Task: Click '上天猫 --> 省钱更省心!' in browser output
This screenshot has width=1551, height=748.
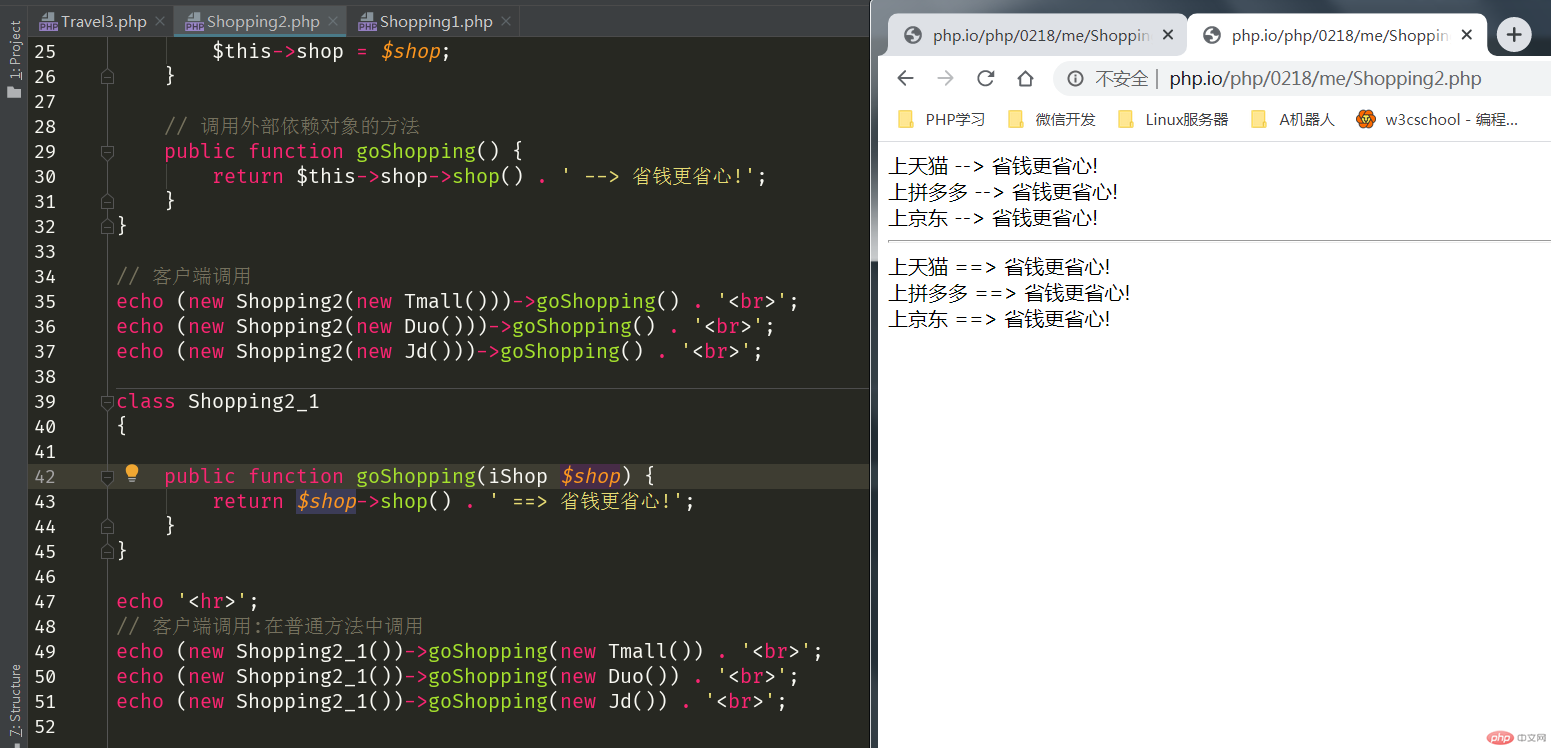Action: (x=993, y=166)
